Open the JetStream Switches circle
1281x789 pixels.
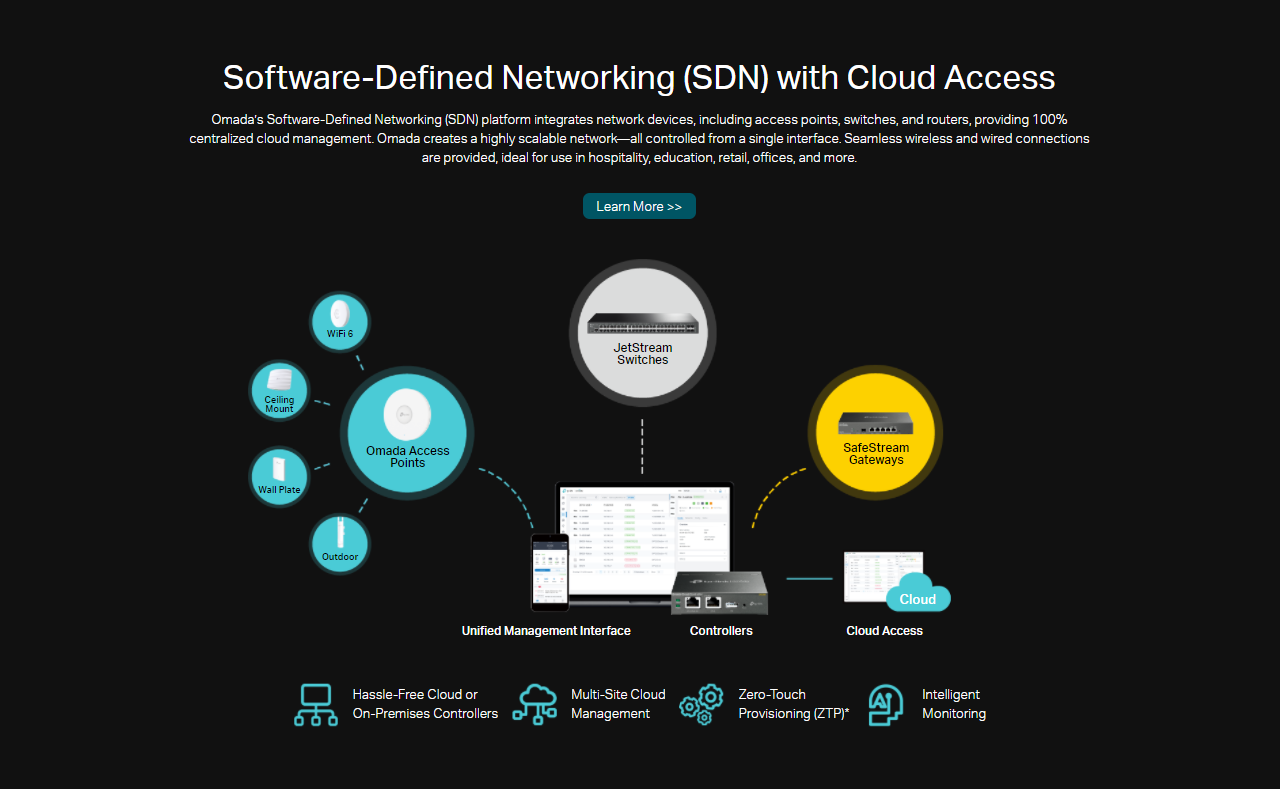pyautogui.click(x=642, y=333)
